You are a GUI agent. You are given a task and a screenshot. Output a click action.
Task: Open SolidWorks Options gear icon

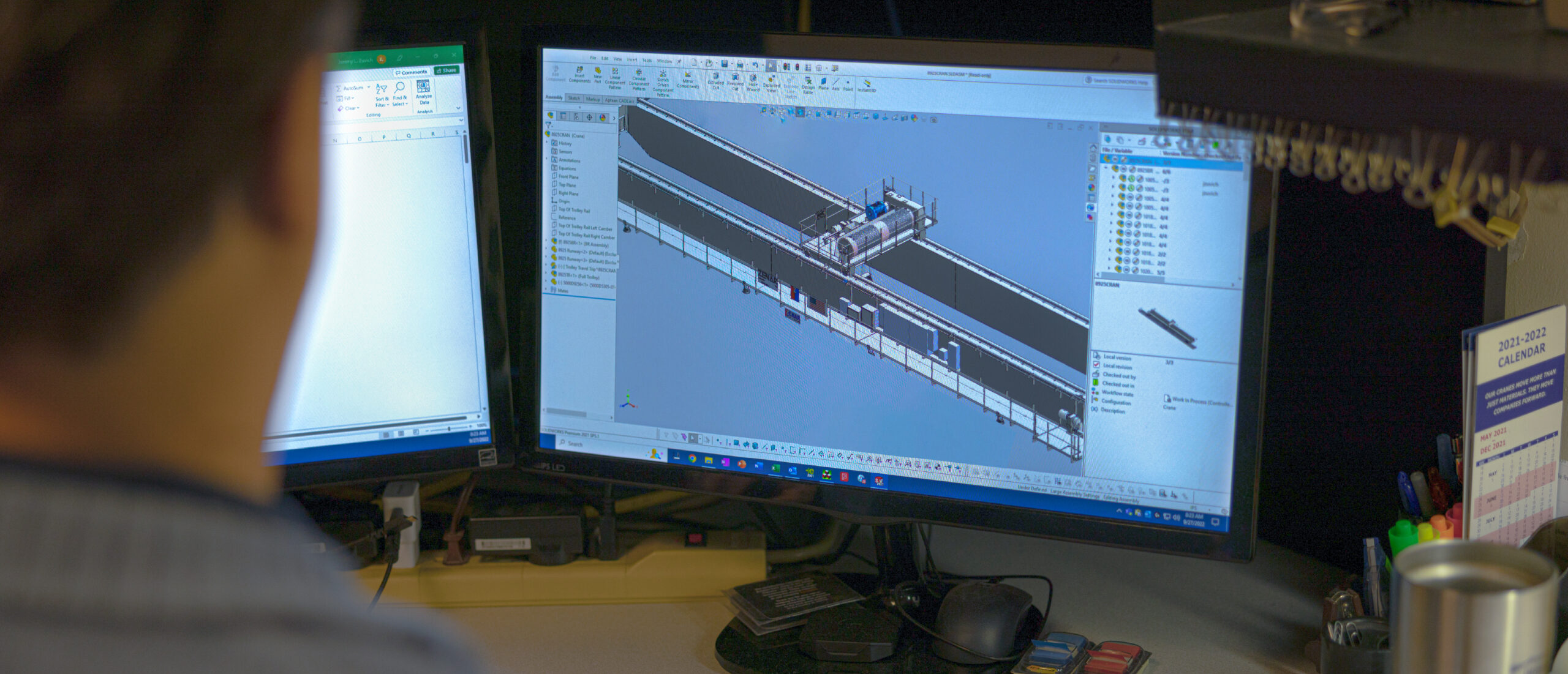click(x=819, y=67)
